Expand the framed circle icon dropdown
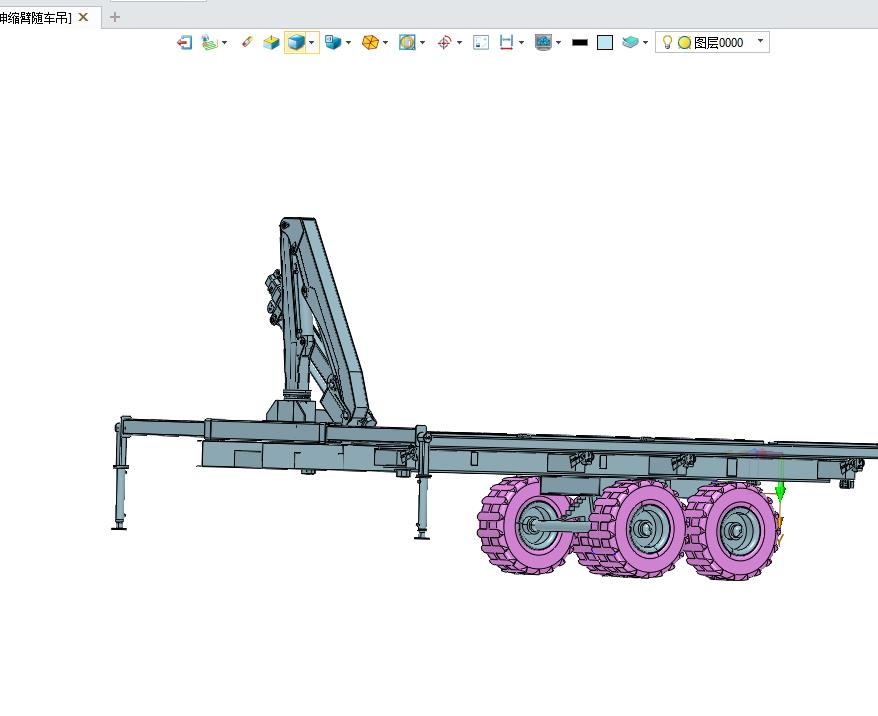 422,43
